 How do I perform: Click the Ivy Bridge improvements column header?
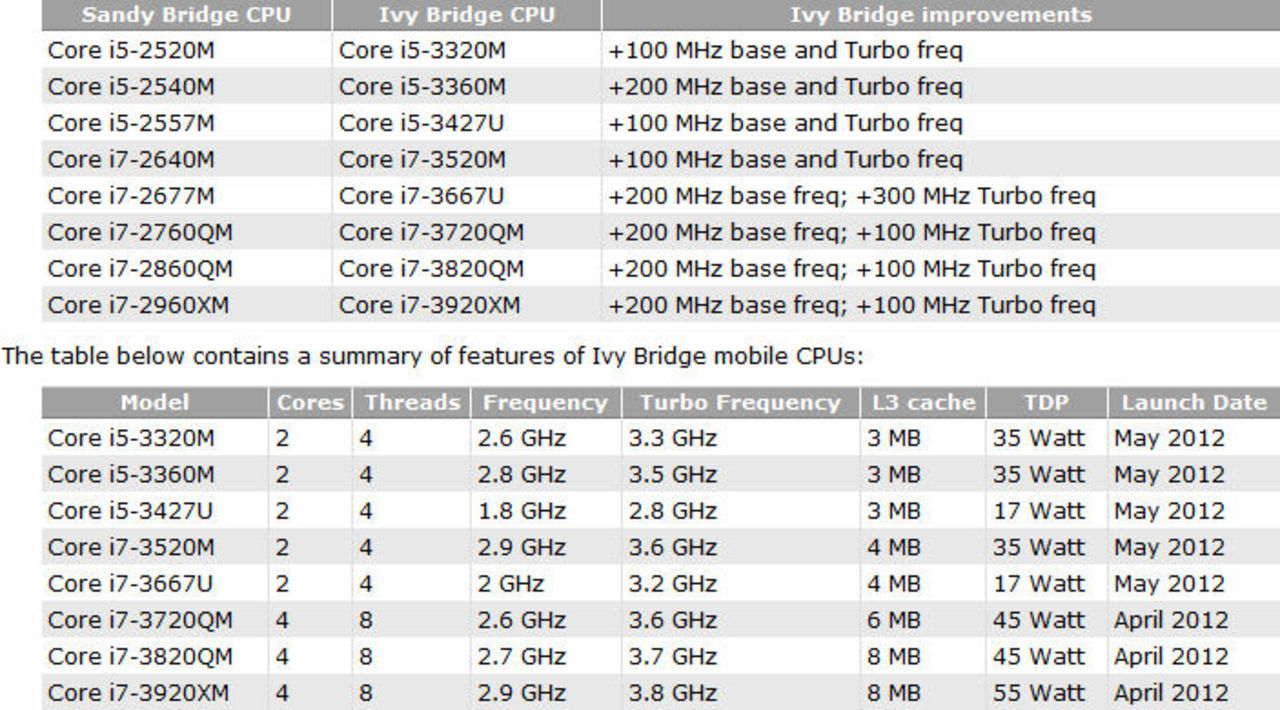[x=940, y=15]
